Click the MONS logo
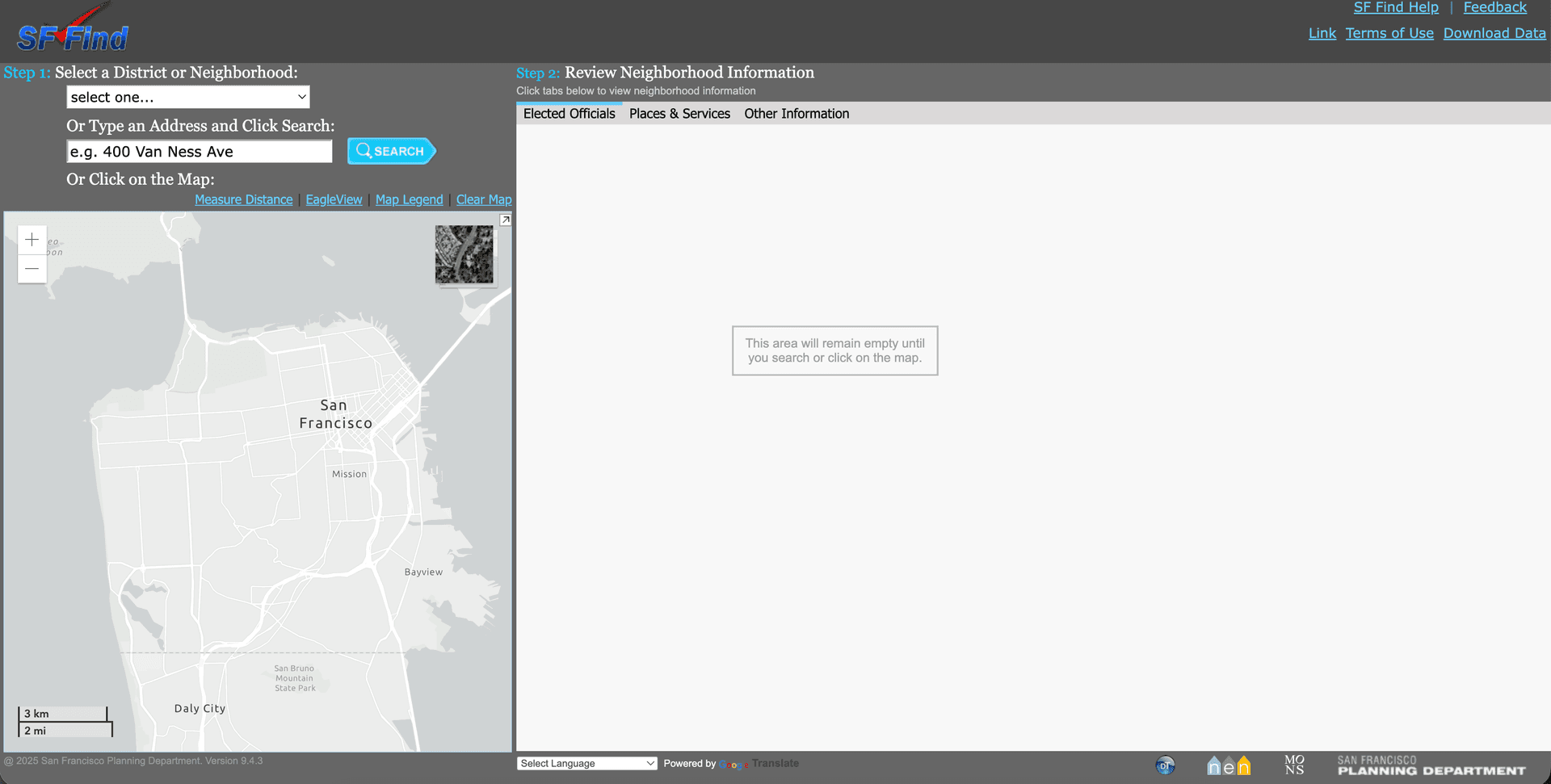 1294,763
